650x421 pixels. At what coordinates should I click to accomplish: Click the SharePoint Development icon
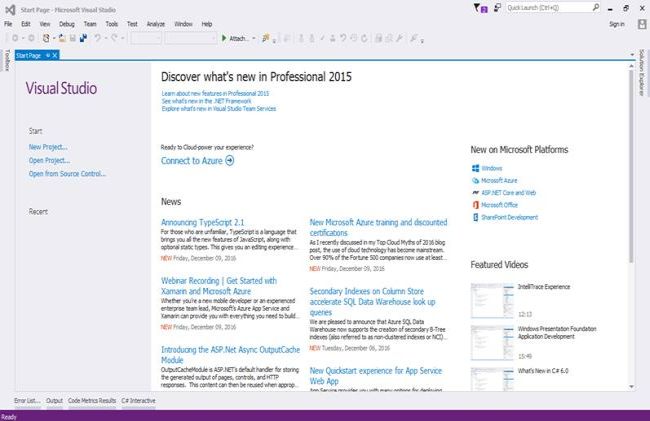(x=475, y=217)
